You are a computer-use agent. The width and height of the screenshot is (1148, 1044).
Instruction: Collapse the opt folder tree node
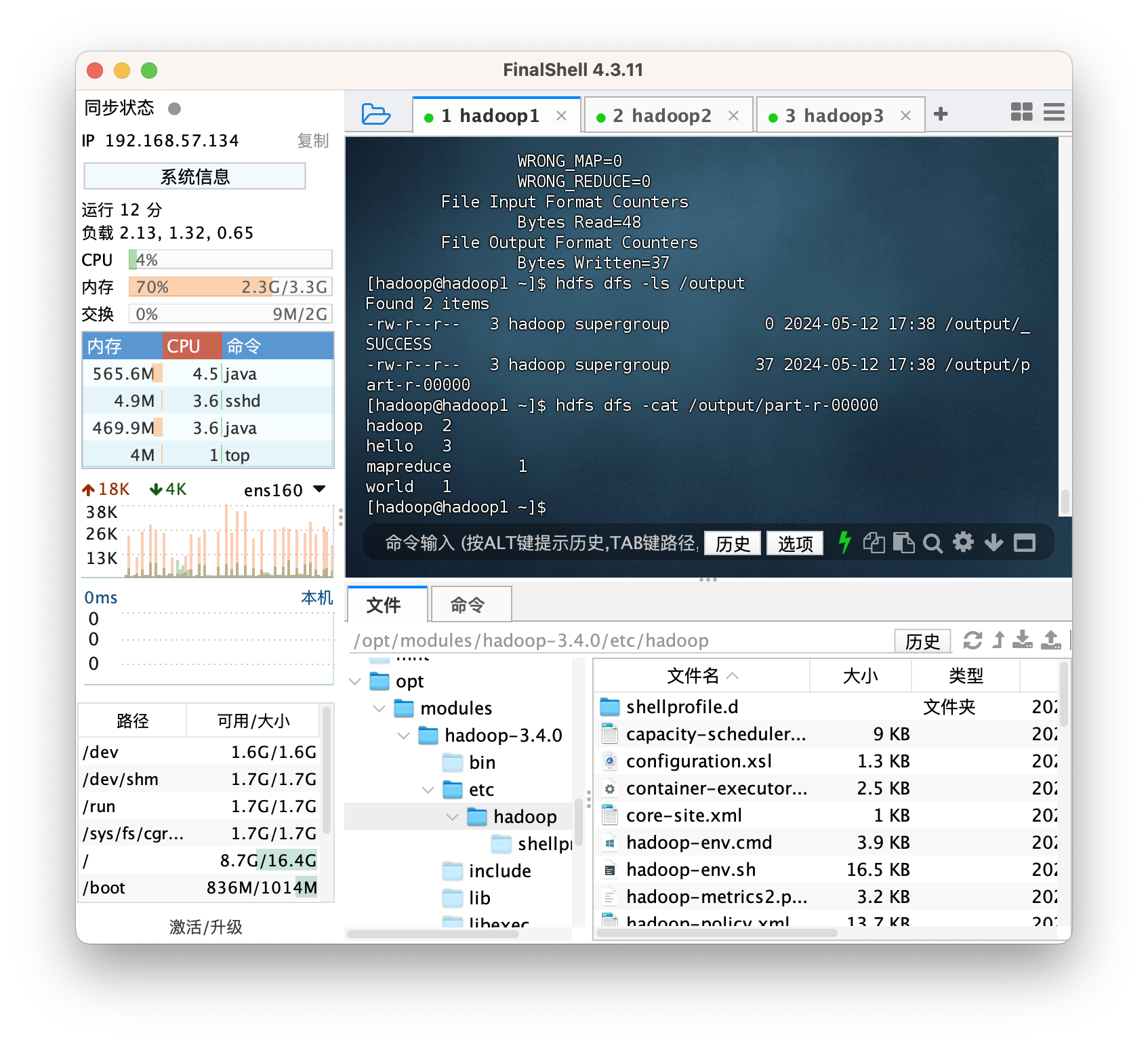click(355, 681)
